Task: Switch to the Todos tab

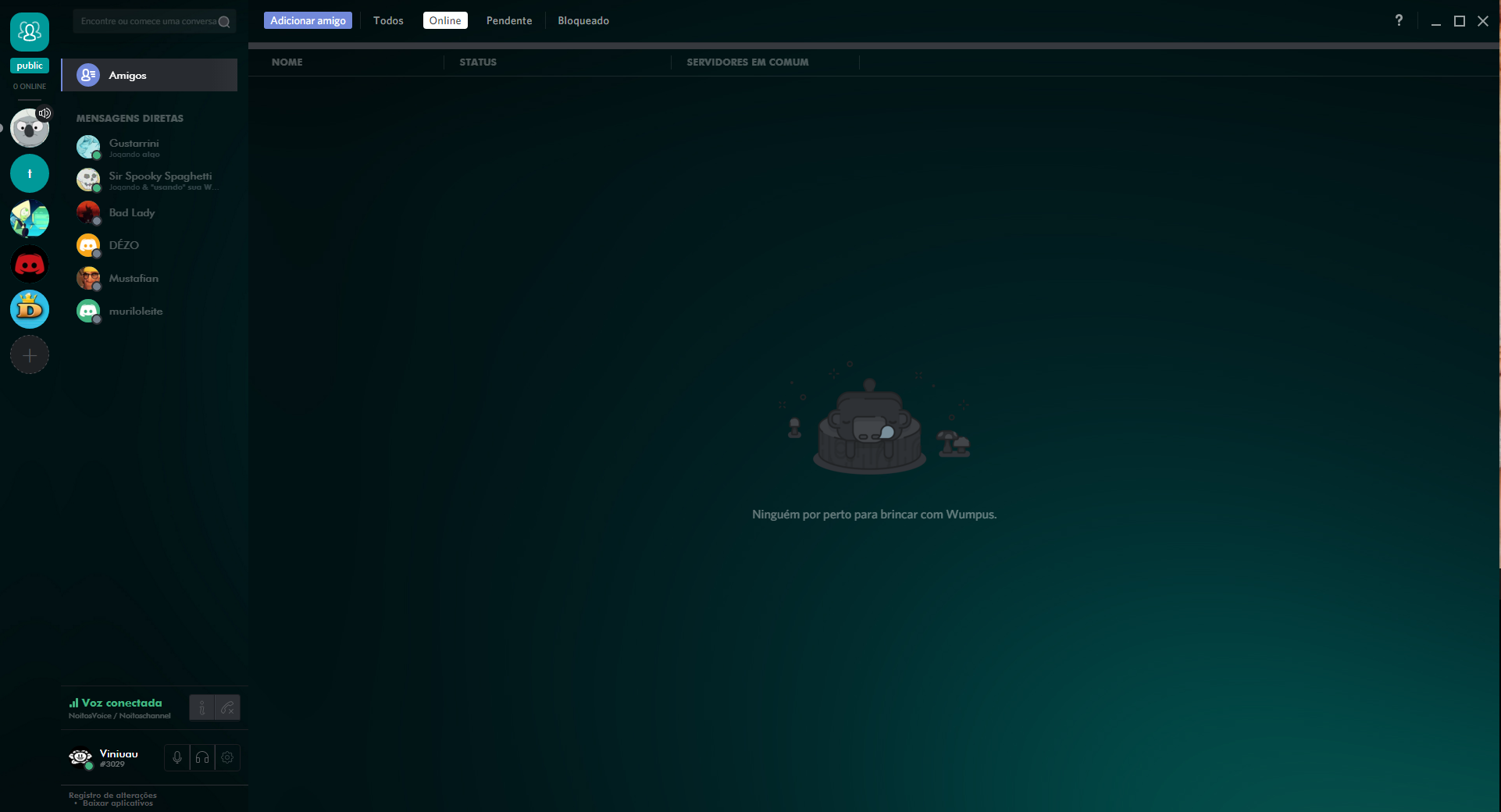Action: (x=388, y=20)
